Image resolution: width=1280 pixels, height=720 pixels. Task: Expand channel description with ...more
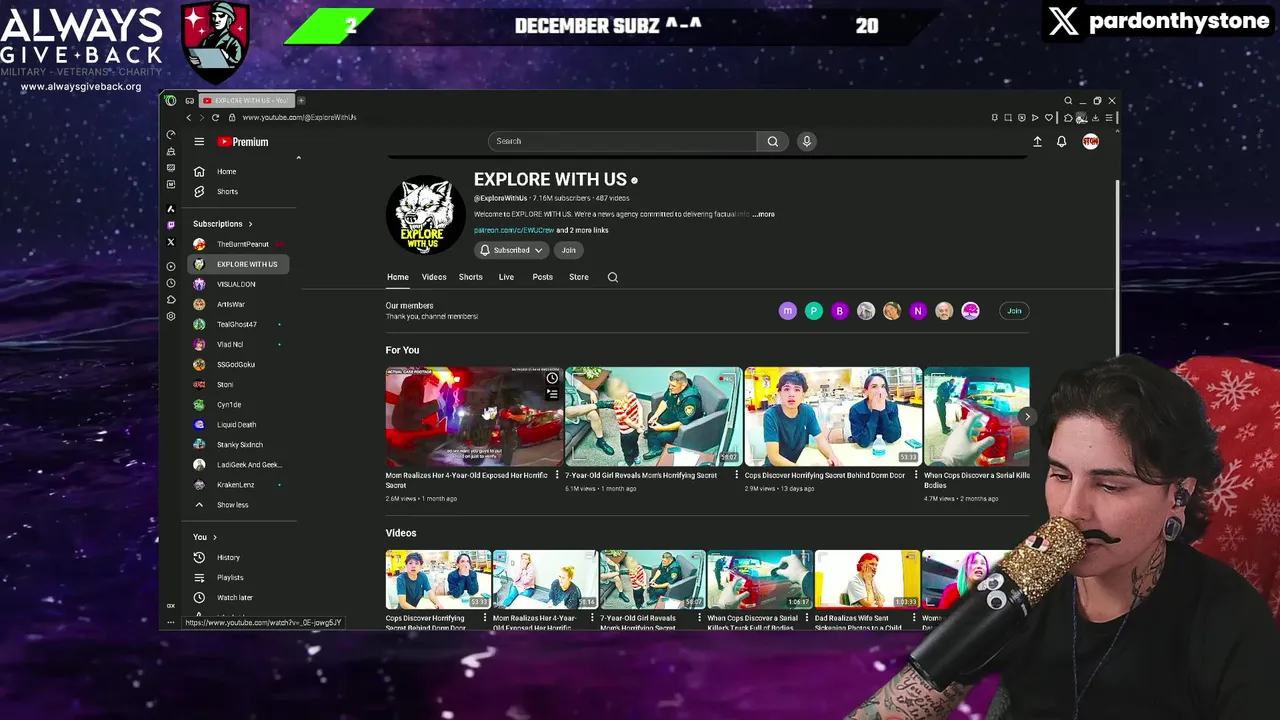tap(764, 214)
